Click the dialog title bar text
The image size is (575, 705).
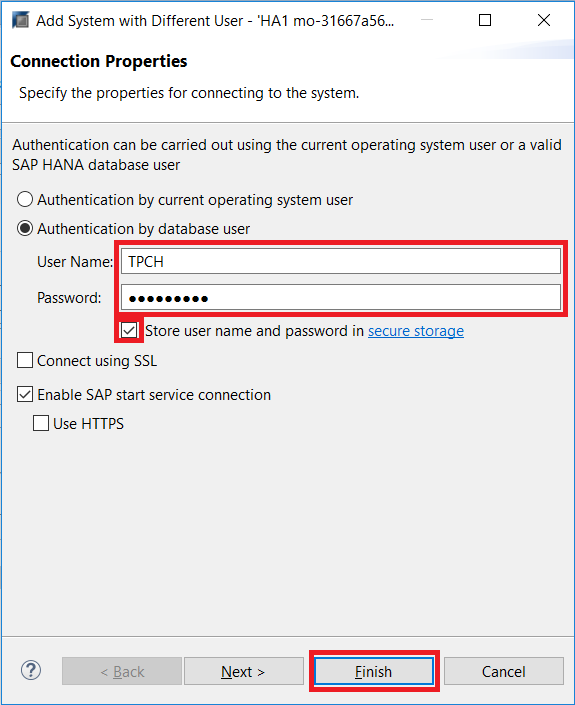point(215,21)
